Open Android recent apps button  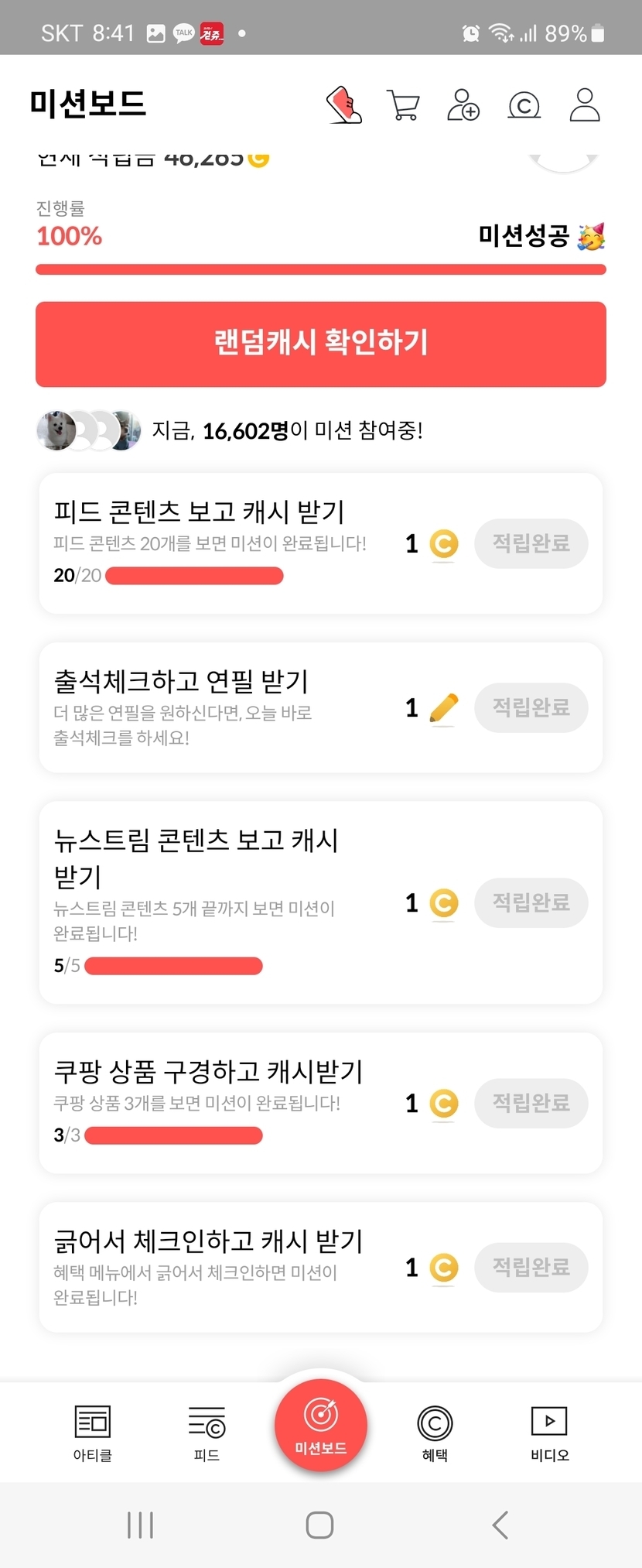tap(140, 1525)
